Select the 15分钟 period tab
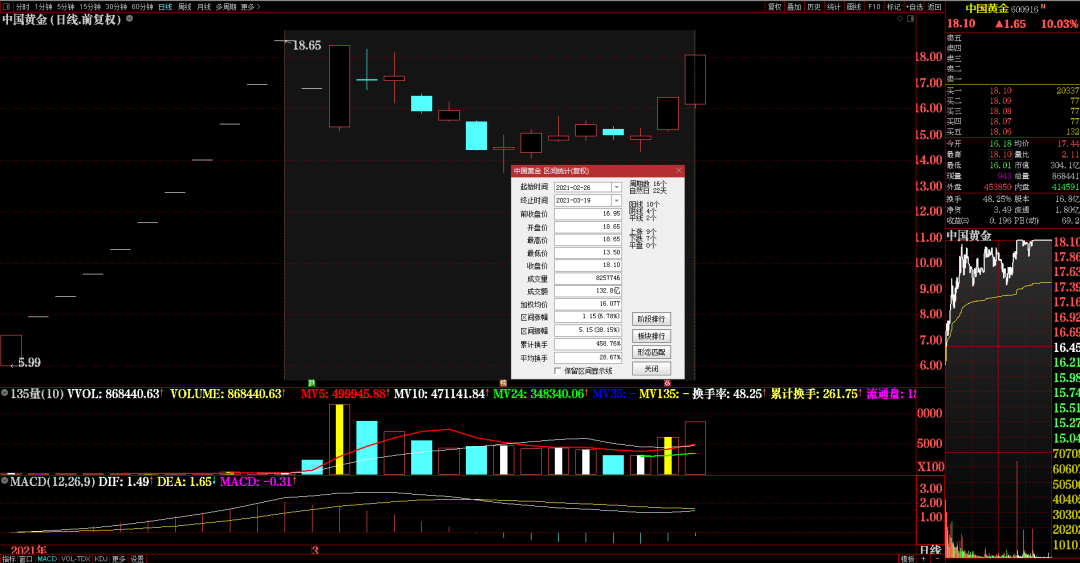1080x563 pixels. (90, 6)
